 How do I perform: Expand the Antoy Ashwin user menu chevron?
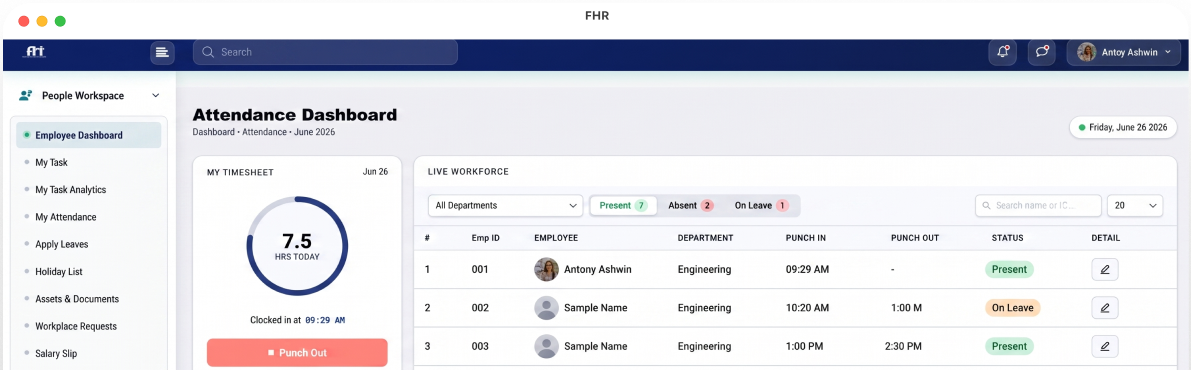1167,52
